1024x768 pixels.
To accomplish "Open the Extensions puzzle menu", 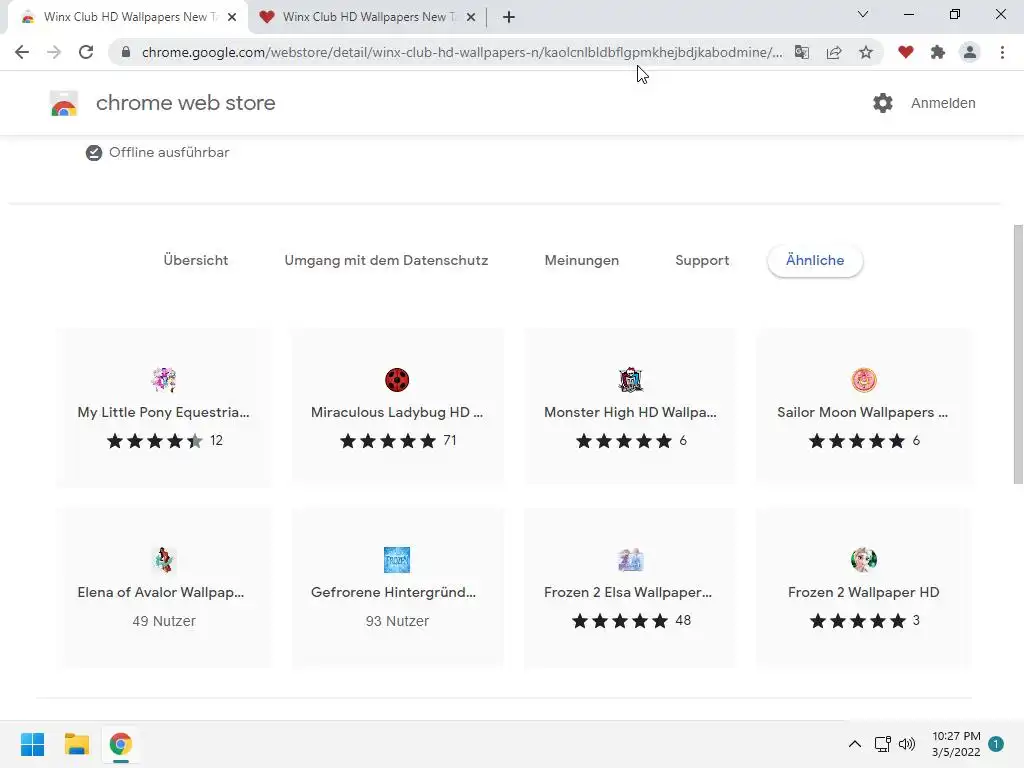I will pyautogui.click(x=937, y=52).
